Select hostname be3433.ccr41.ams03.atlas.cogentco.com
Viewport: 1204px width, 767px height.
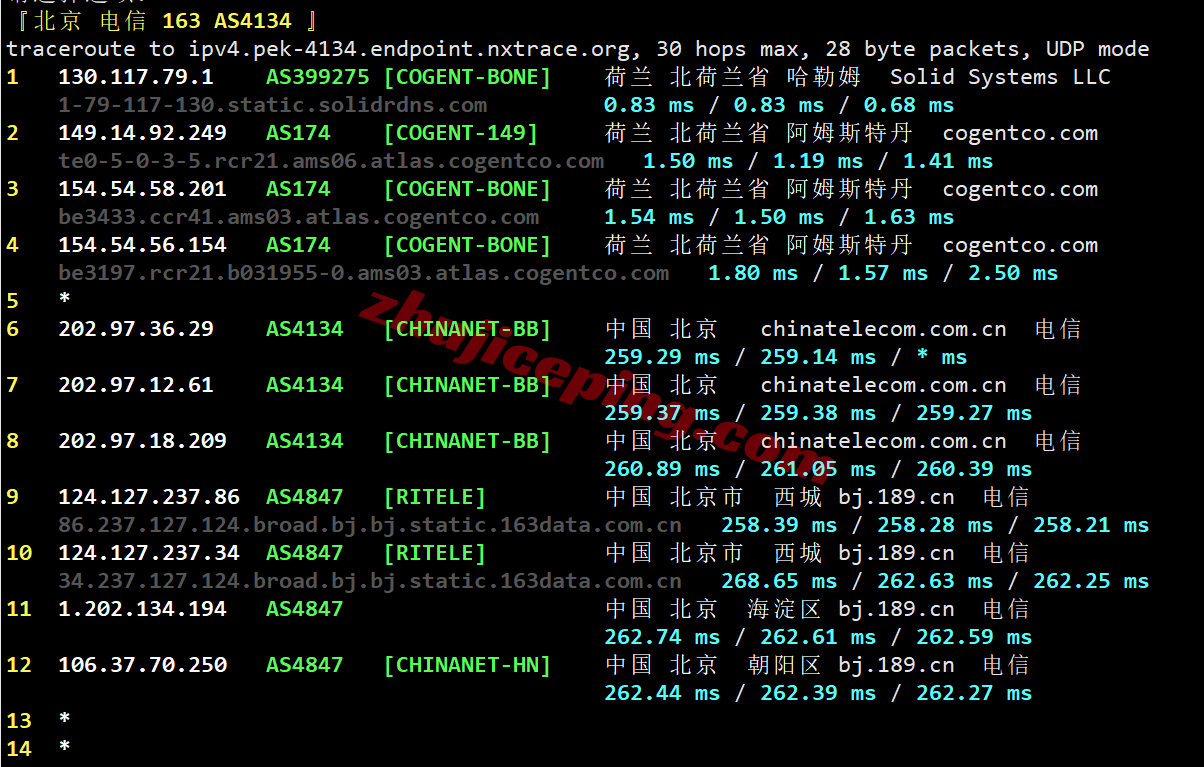click(x=298, y=217)
